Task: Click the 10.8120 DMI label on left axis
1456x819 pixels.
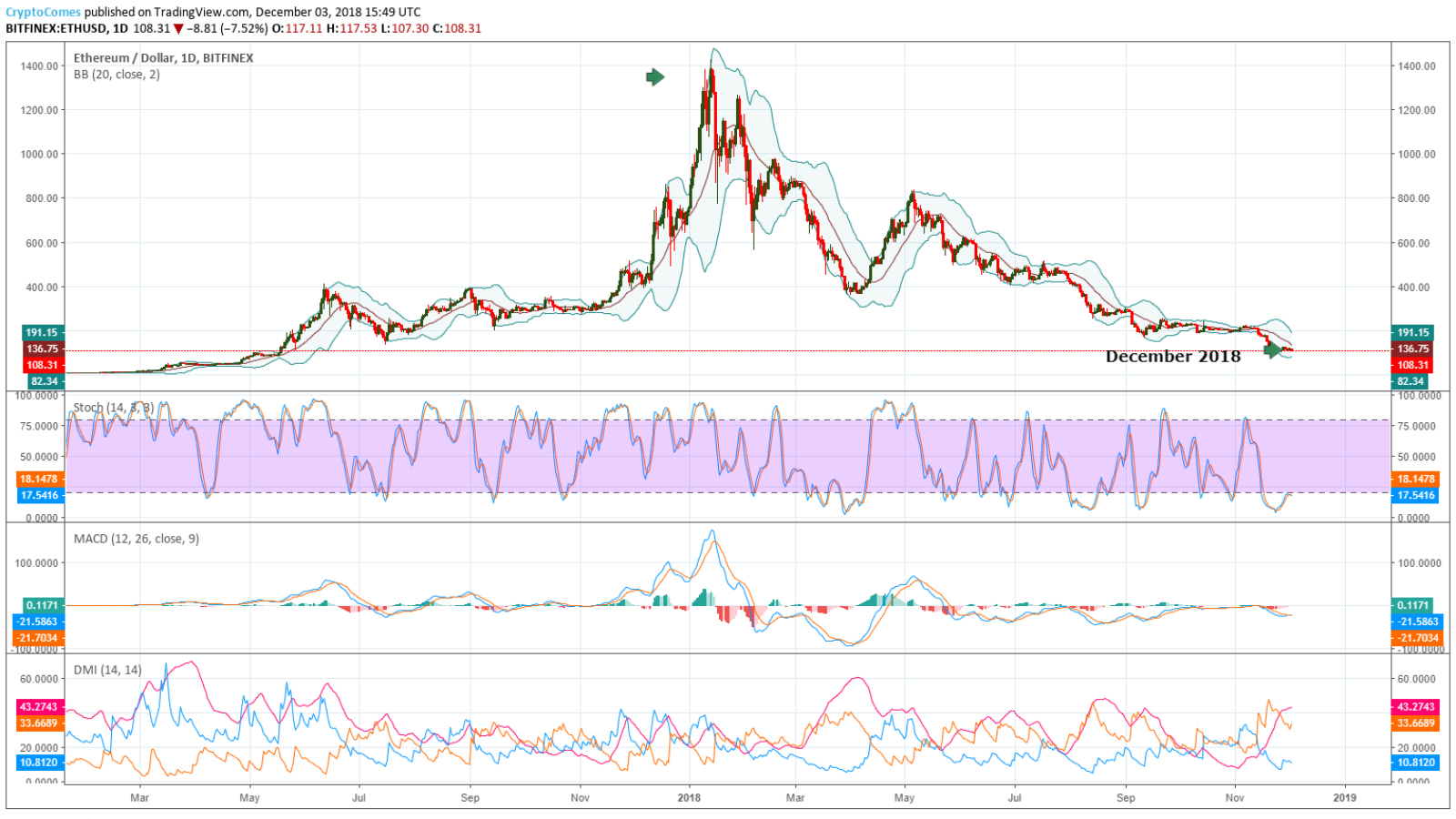Action: (39, 763)
